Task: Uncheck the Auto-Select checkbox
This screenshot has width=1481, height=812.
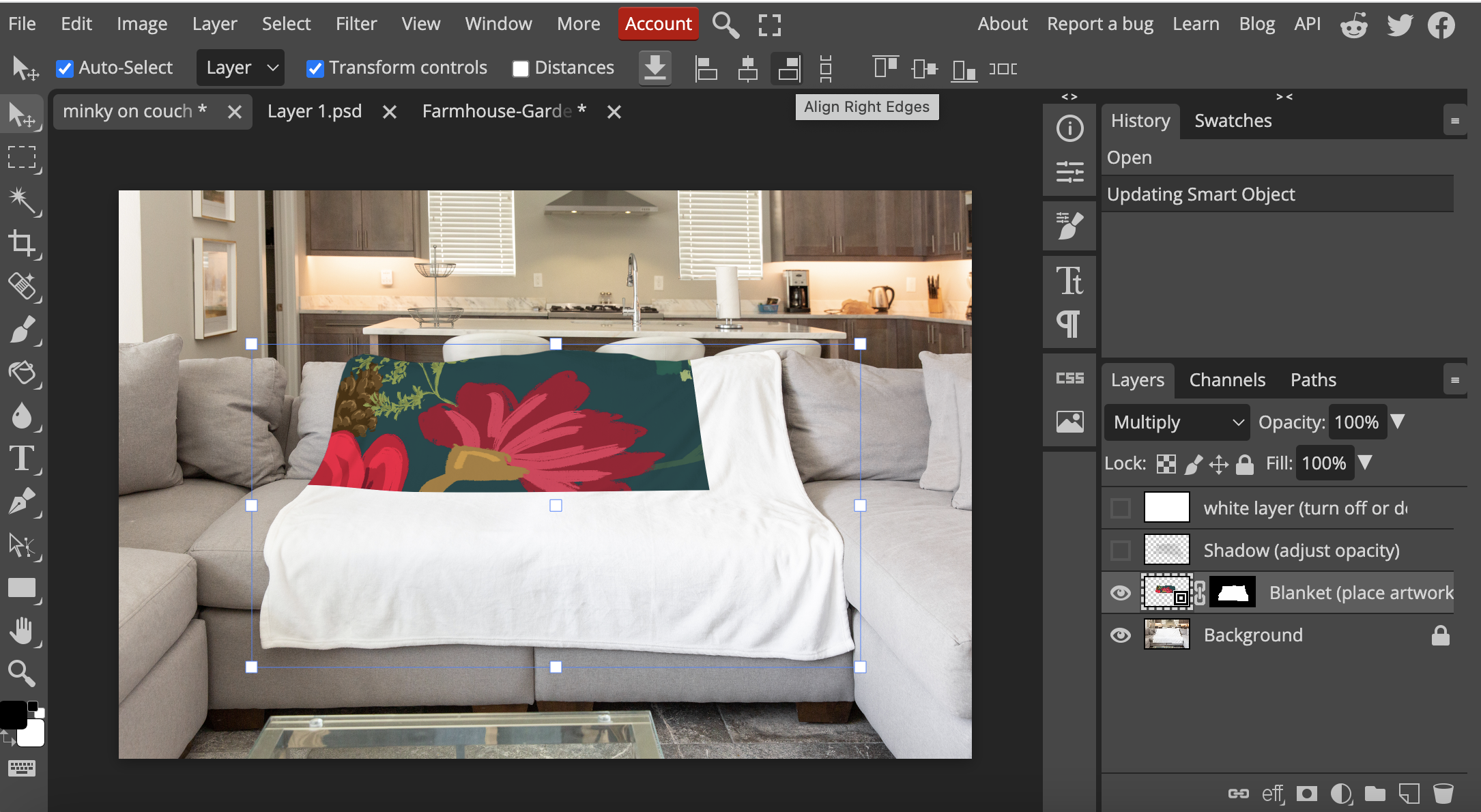Action: [65, 69]
